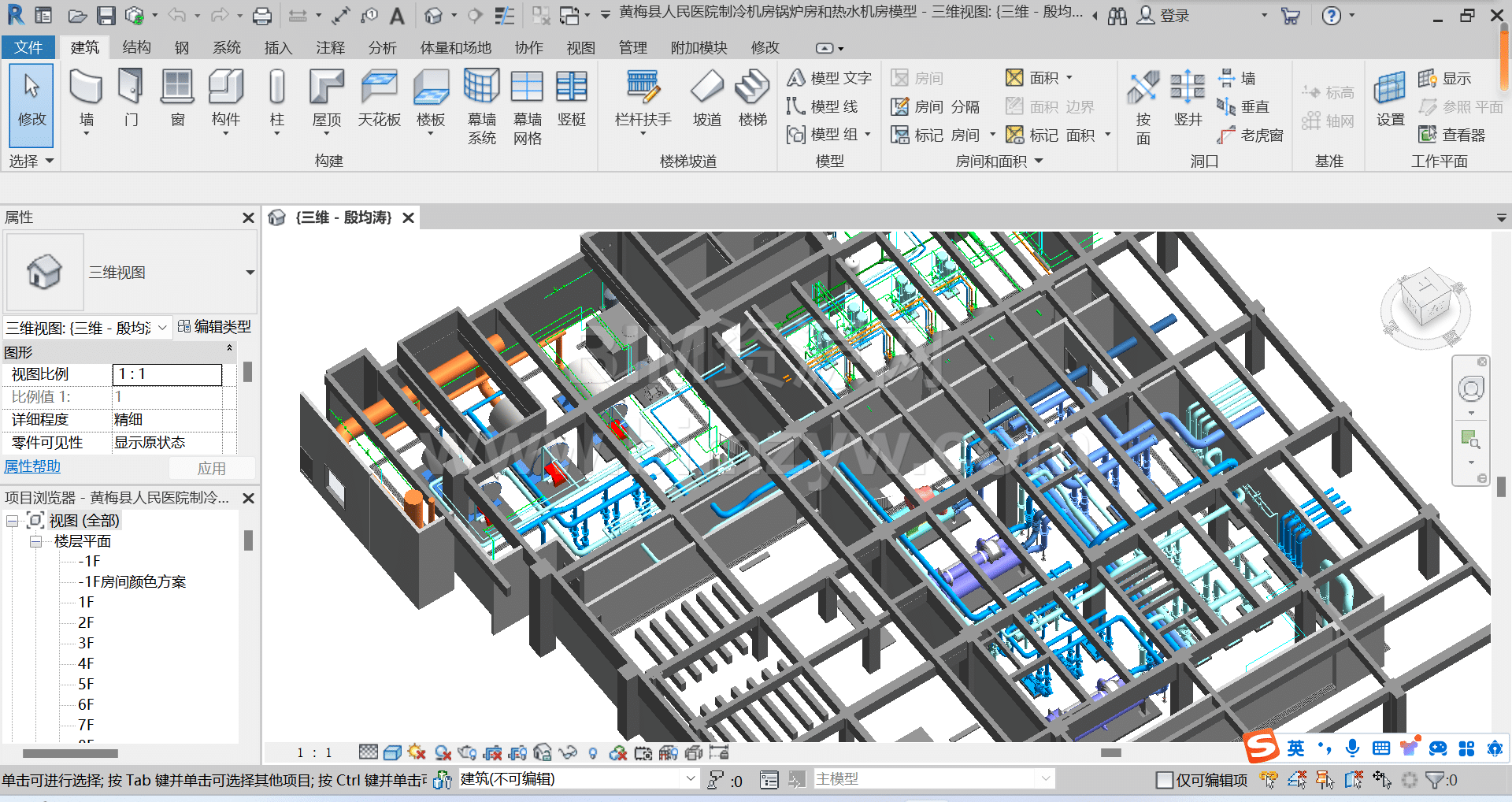The image size is (1512, 802).
Task: Click the Save icon in the quick access toolbar
Action: click(x=106, y=16)
